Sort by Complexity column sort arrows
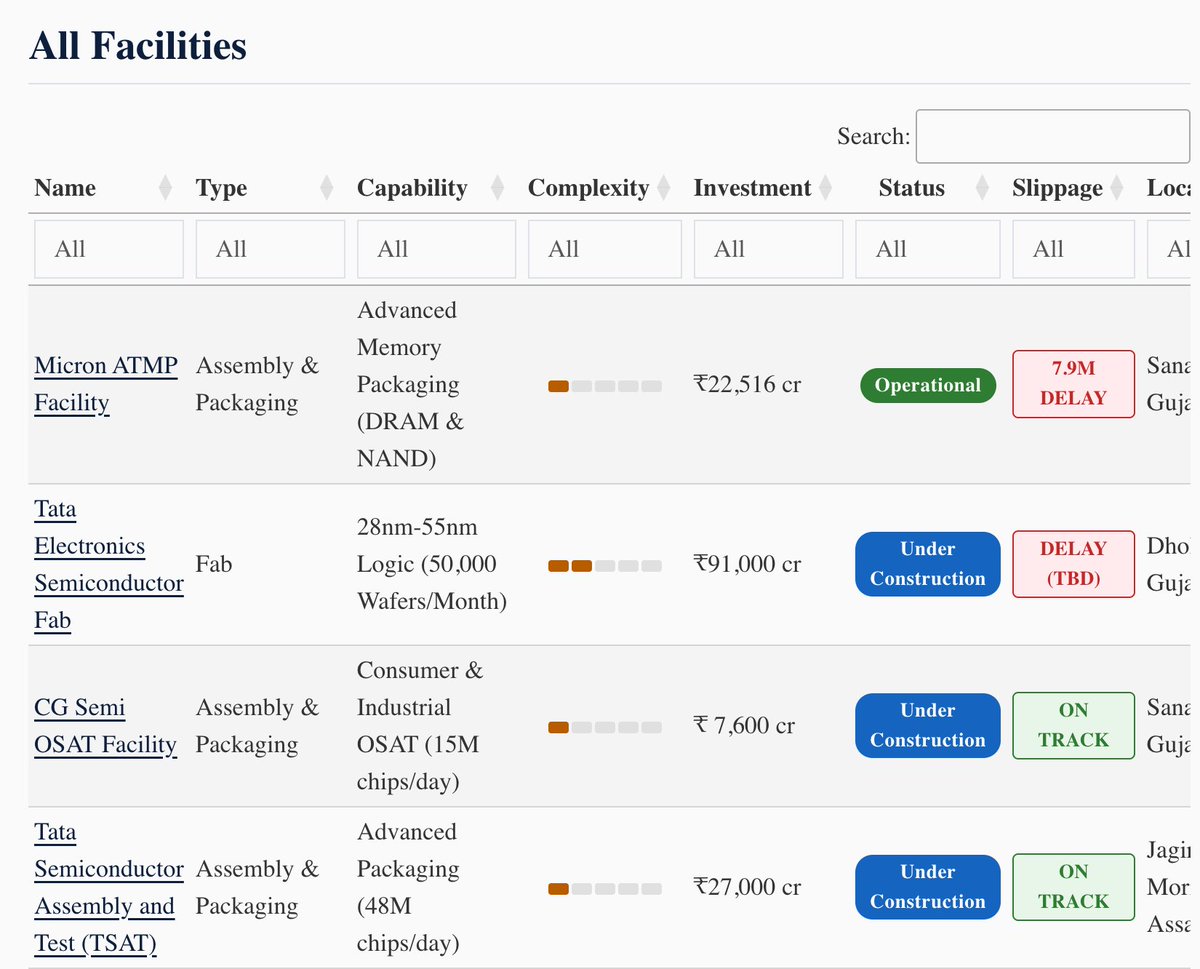Viewport: 1200px width, 969px height. [664, 188]
